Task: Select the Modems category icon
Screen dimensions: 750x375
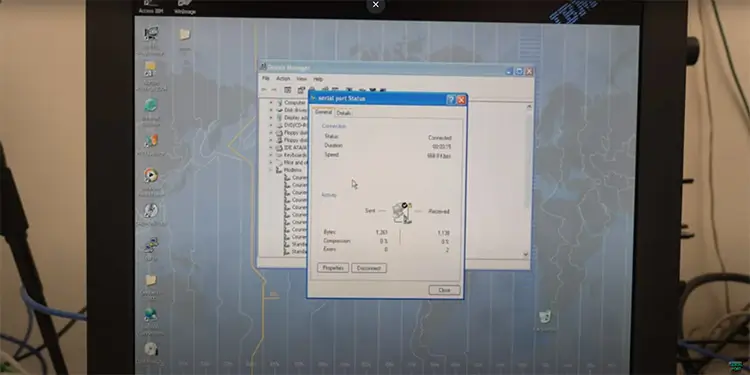Action: click(280, 170)
